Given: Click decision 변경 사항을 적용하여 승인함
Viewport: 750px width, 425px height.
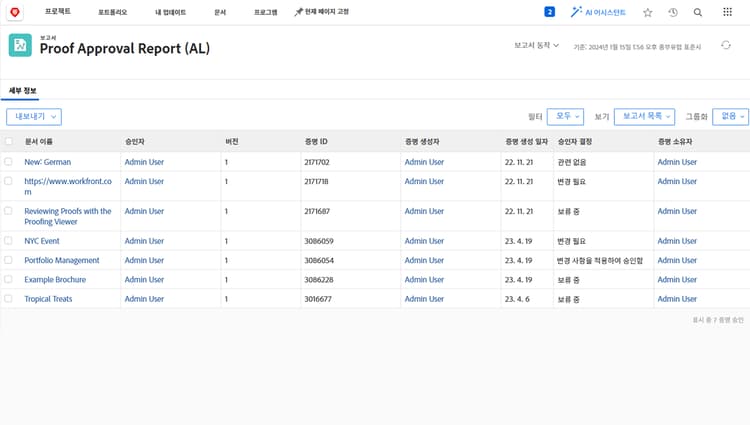Looking at the screenshot, I should pos(600,261).
